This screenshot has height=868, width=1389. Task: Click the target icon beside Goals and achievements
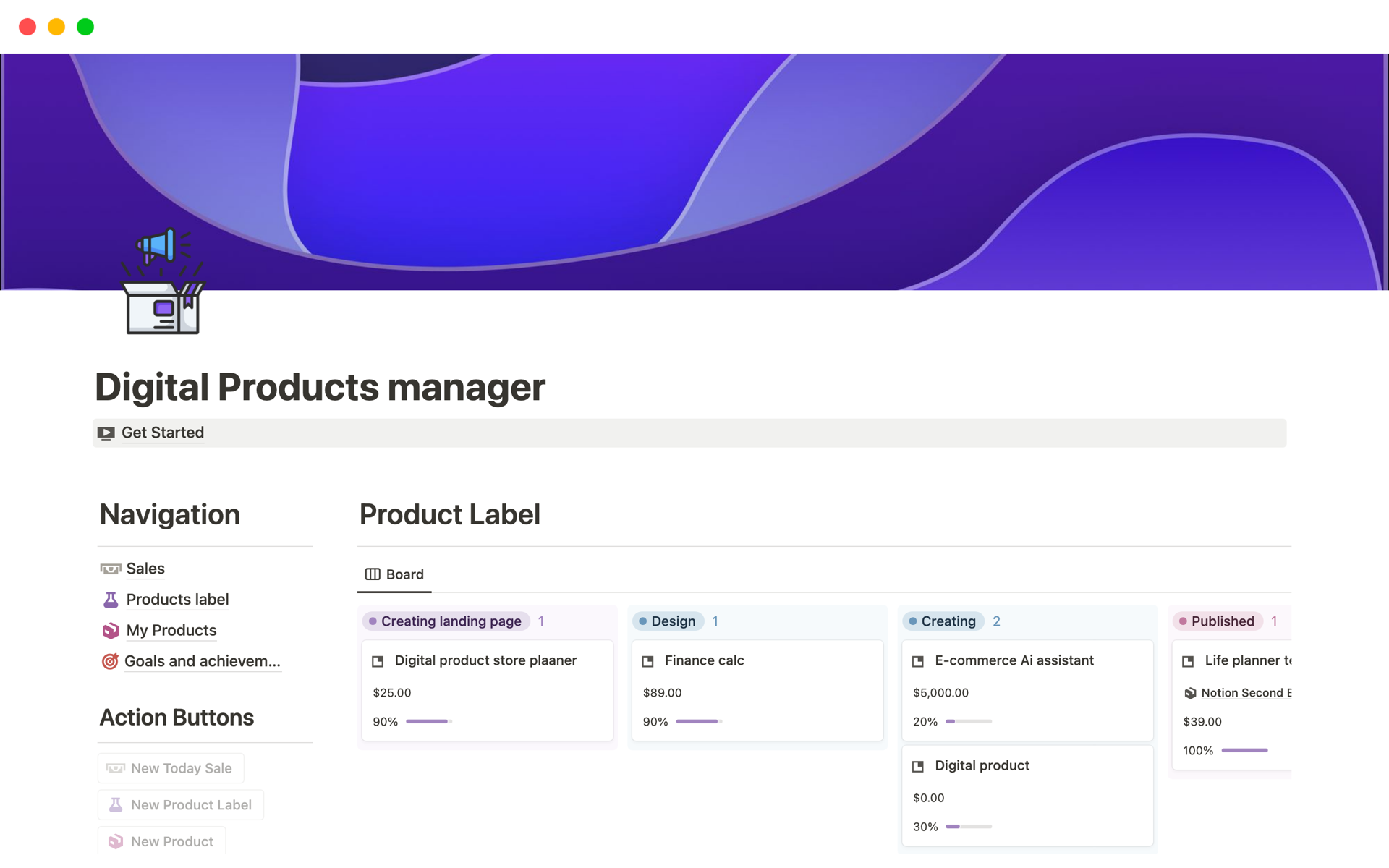click(x=110, y=661)
